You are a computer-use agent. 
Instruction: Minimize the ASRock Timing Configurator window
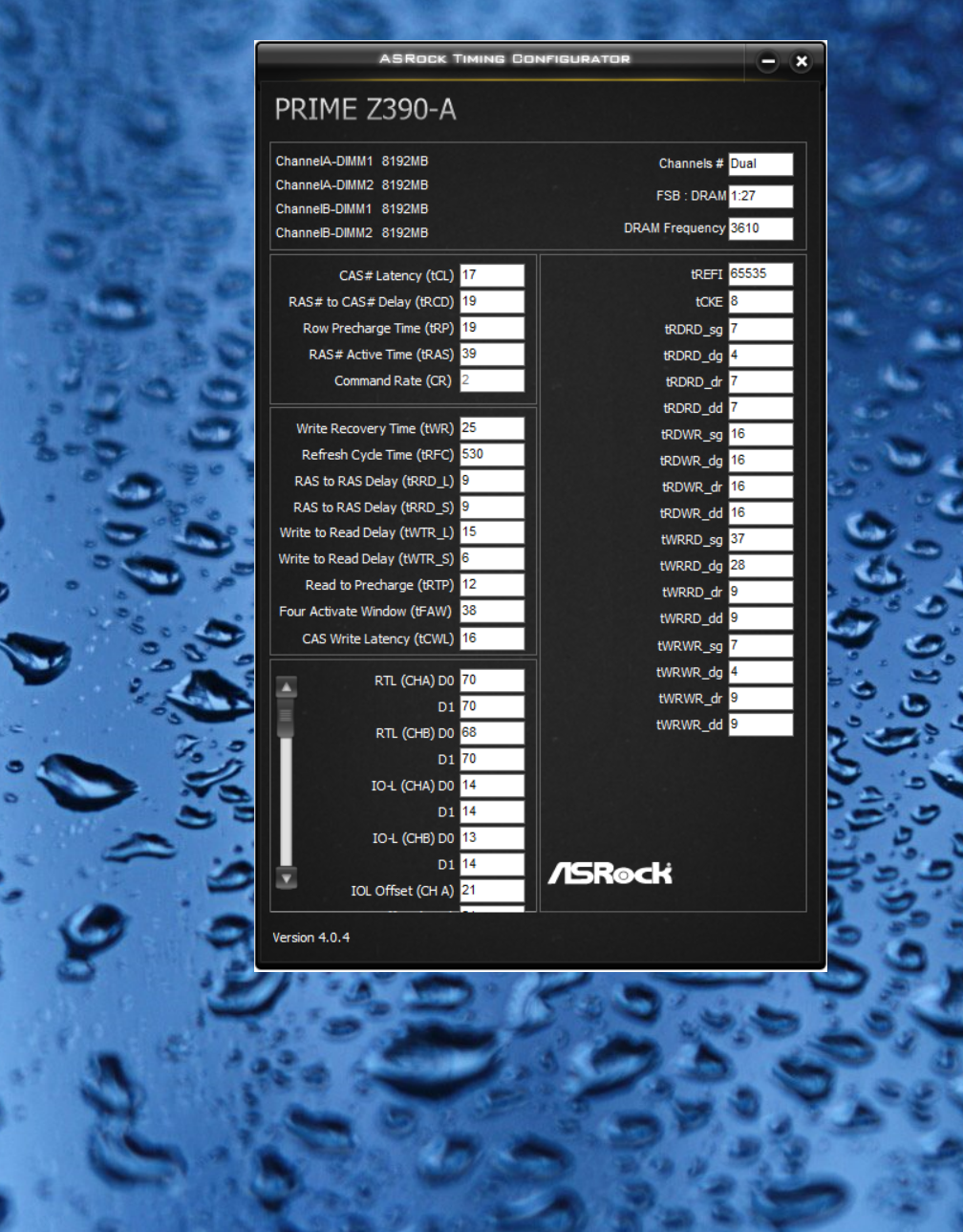tap(768, 62)
